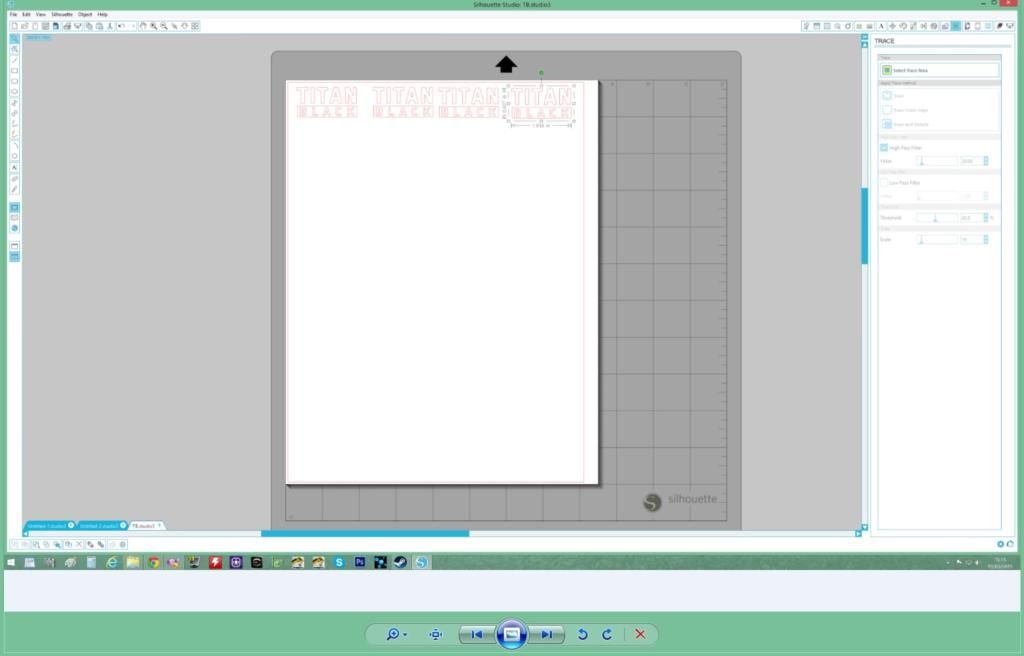Pick the Rectangle drawing tool
Viewport: 1024px width, 656px height.
coord(14,71)
